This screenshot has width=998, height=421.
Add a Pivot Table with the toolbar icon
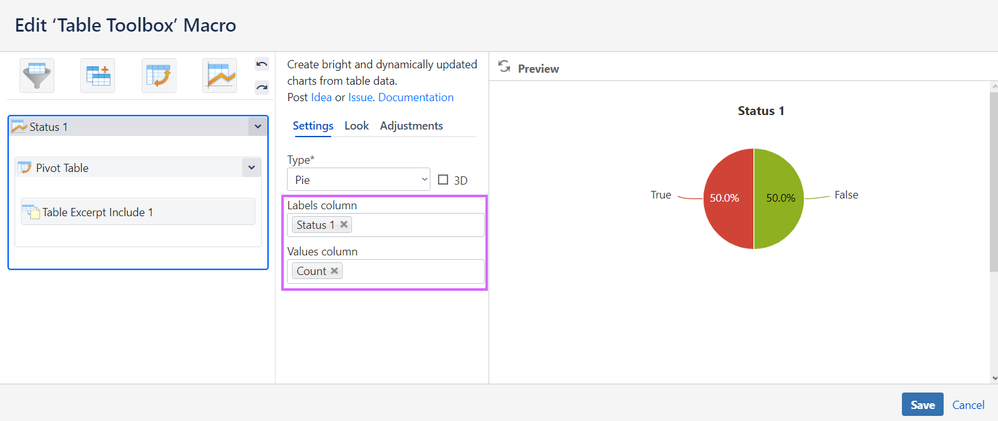tap(158, 75)
